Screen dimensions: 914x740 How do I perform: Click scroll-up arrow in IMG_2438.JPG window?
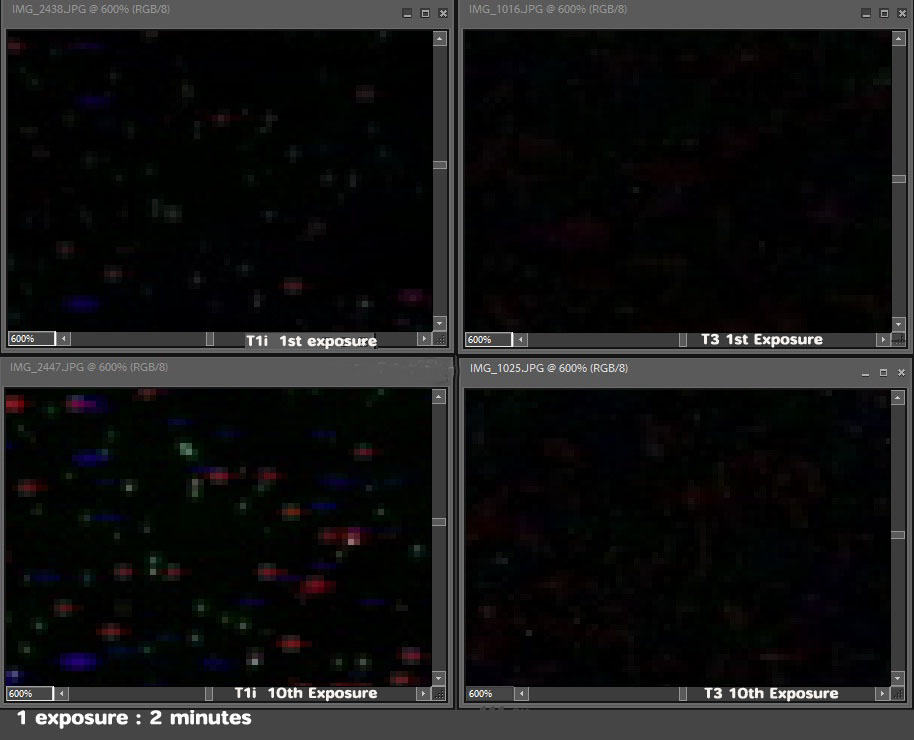pos(440,39)
